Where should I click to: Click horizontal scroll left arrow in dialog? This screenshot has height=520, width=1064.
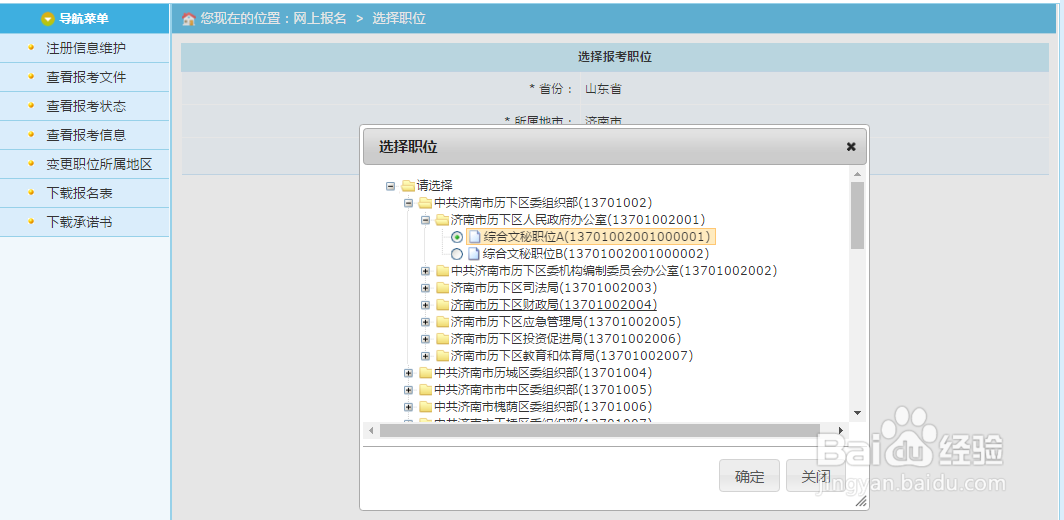point(370,430)
